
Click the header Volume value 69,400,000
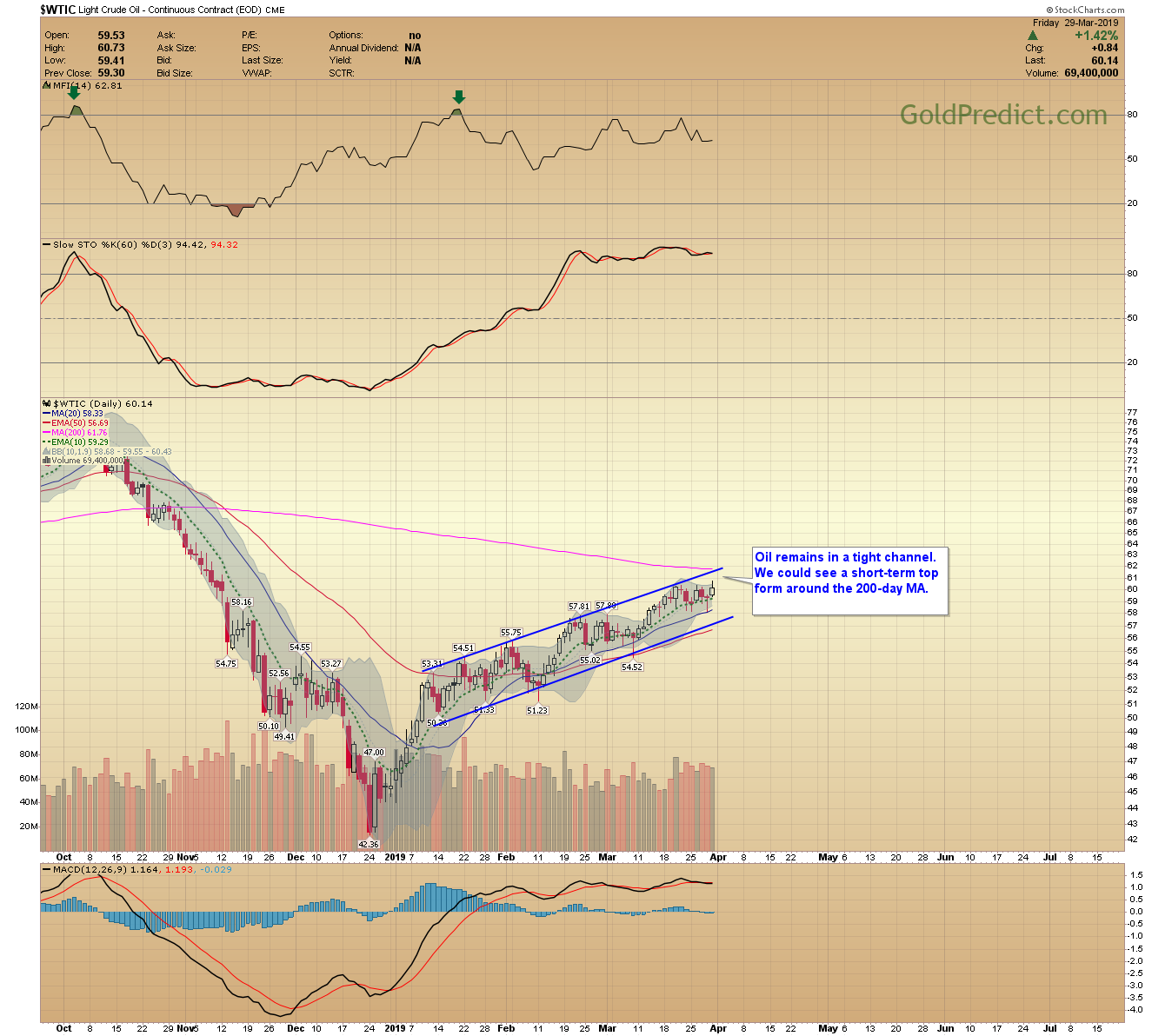(1091, 73)
